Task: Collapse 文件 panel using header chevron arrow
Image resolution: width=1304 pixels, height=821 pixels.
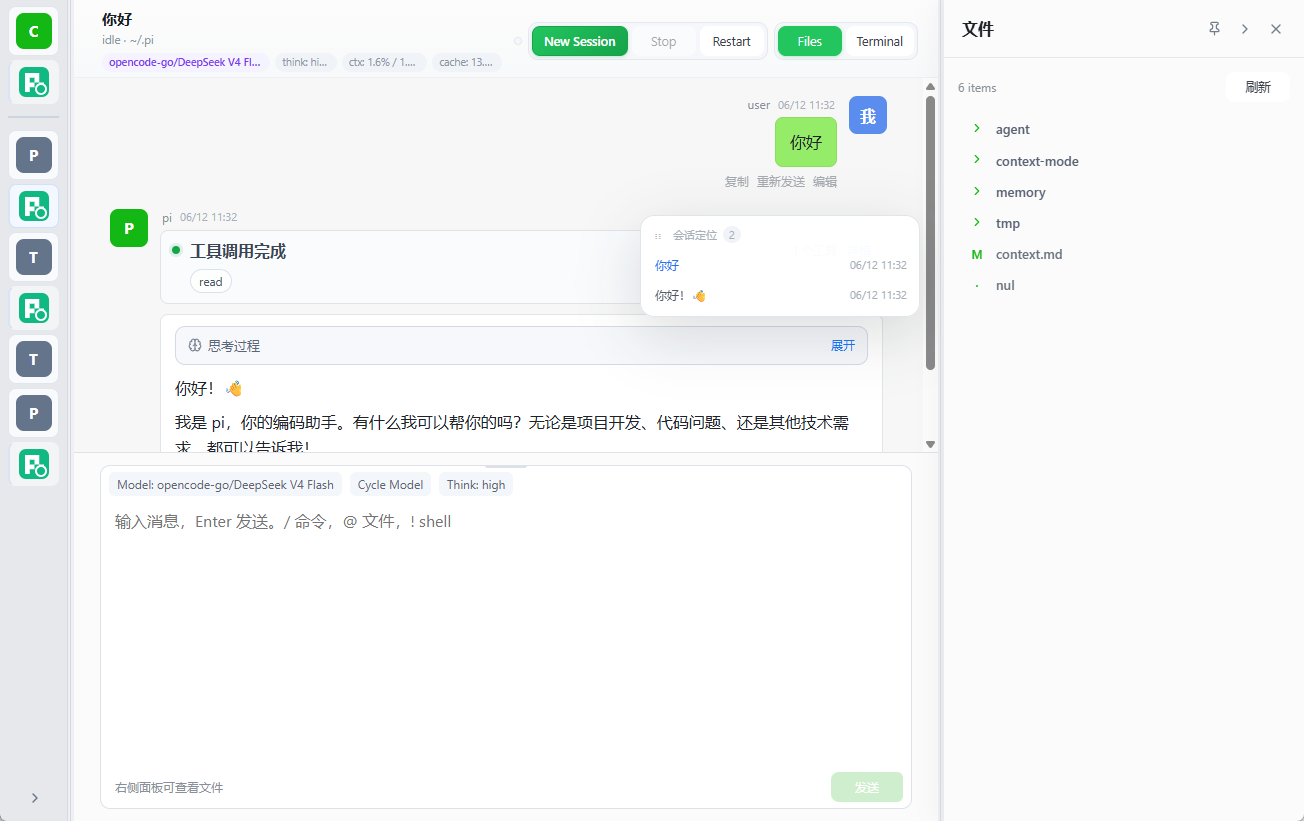Action: (x=1245, y=29)
